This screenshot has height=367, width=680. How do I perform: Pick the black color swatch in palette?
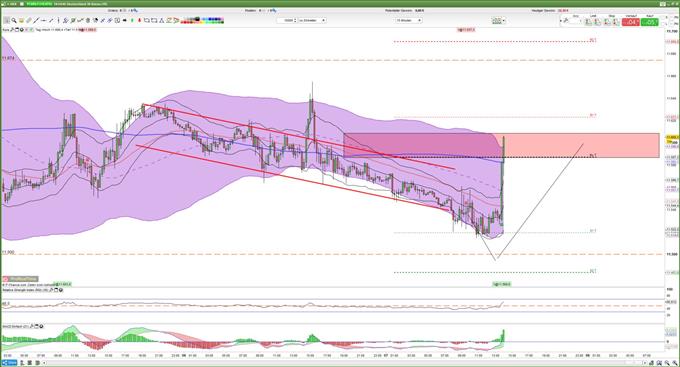point(197,19)
